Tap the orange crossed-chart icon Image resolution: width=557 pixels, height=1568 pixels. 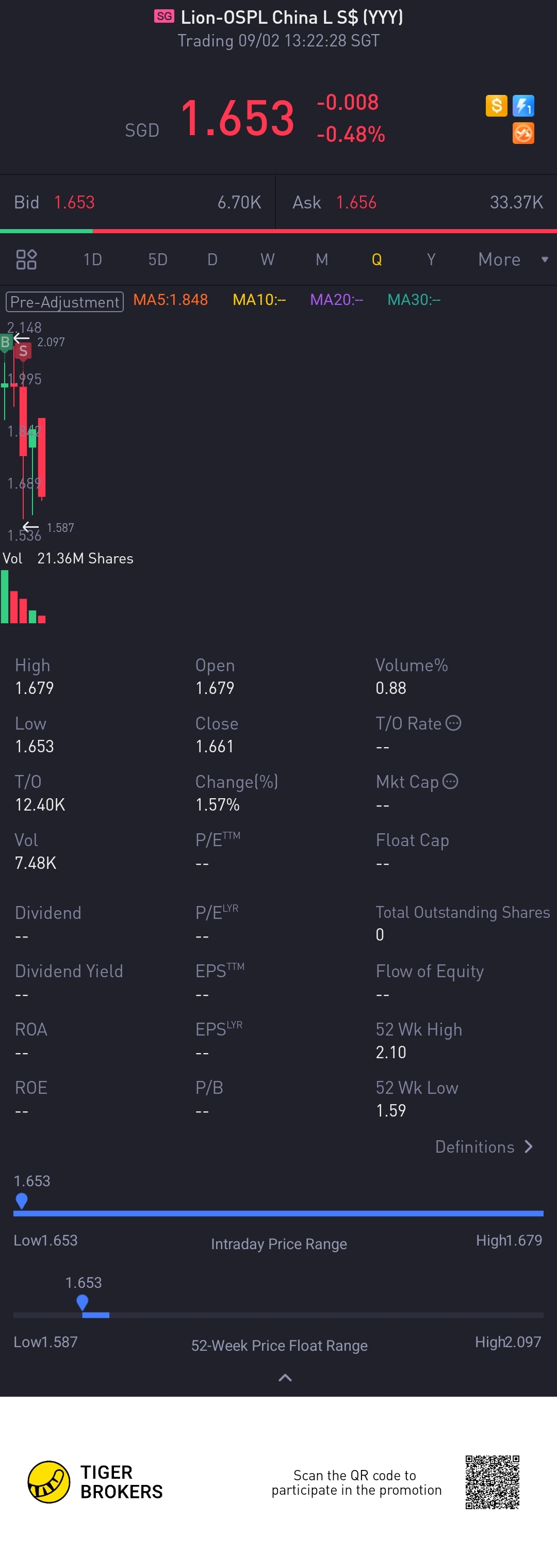tap(523, 133)
